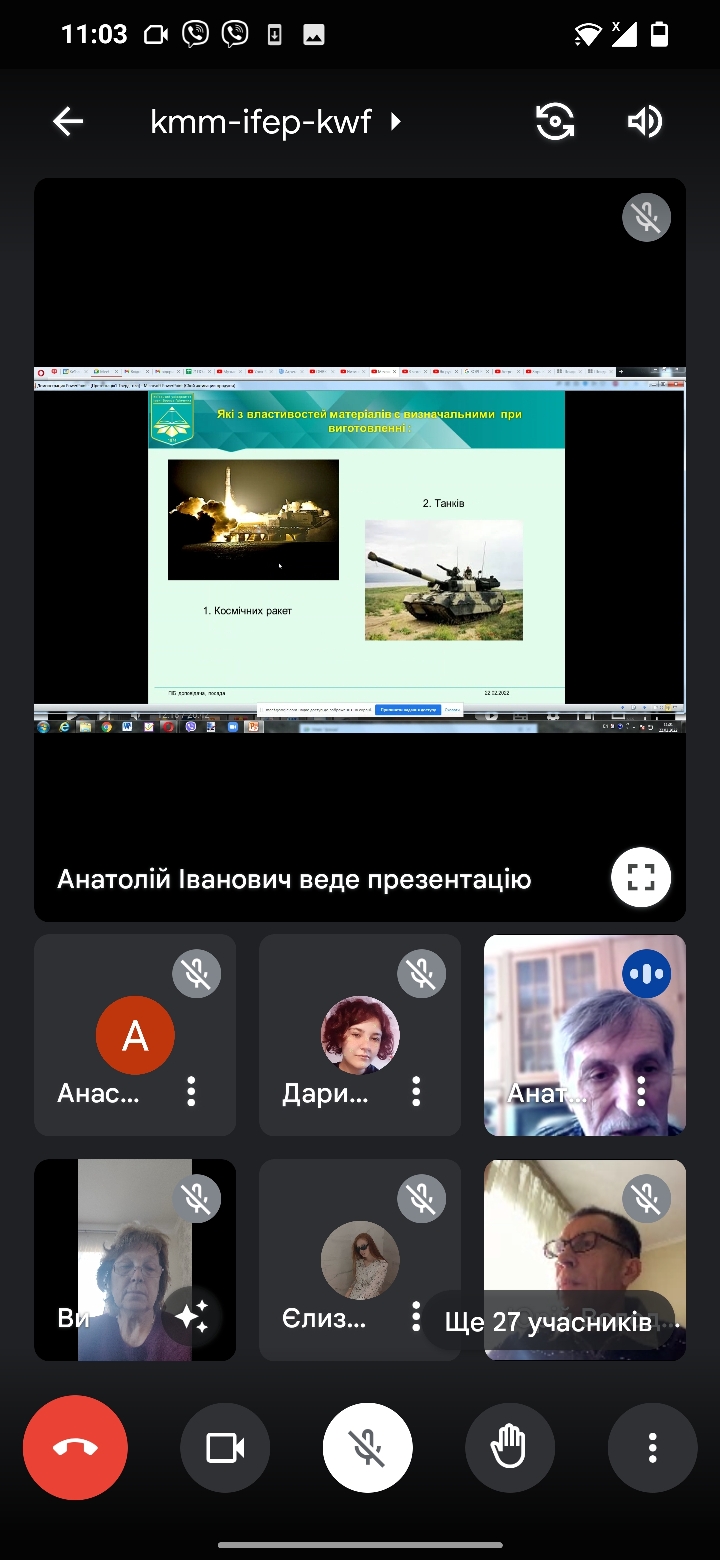This screenshot has height=1560, width=720.
Task: Unmute the microphone
Action: pos(368,1448)
